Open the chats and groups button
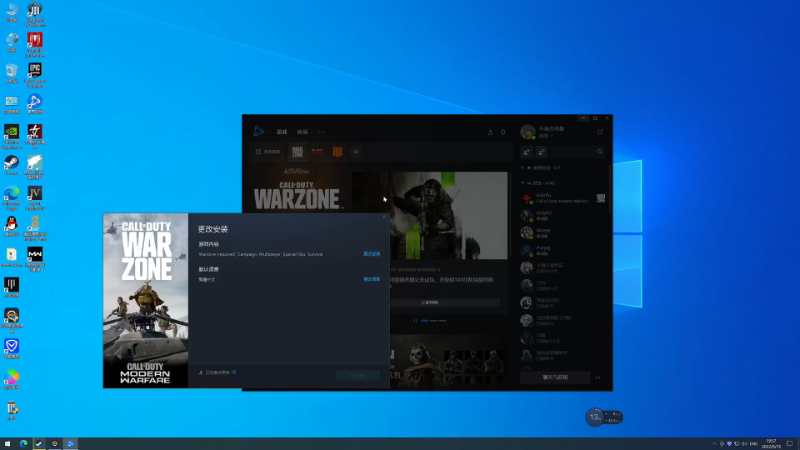The width and height of the screenshot is (800, 450). (555, 378)
